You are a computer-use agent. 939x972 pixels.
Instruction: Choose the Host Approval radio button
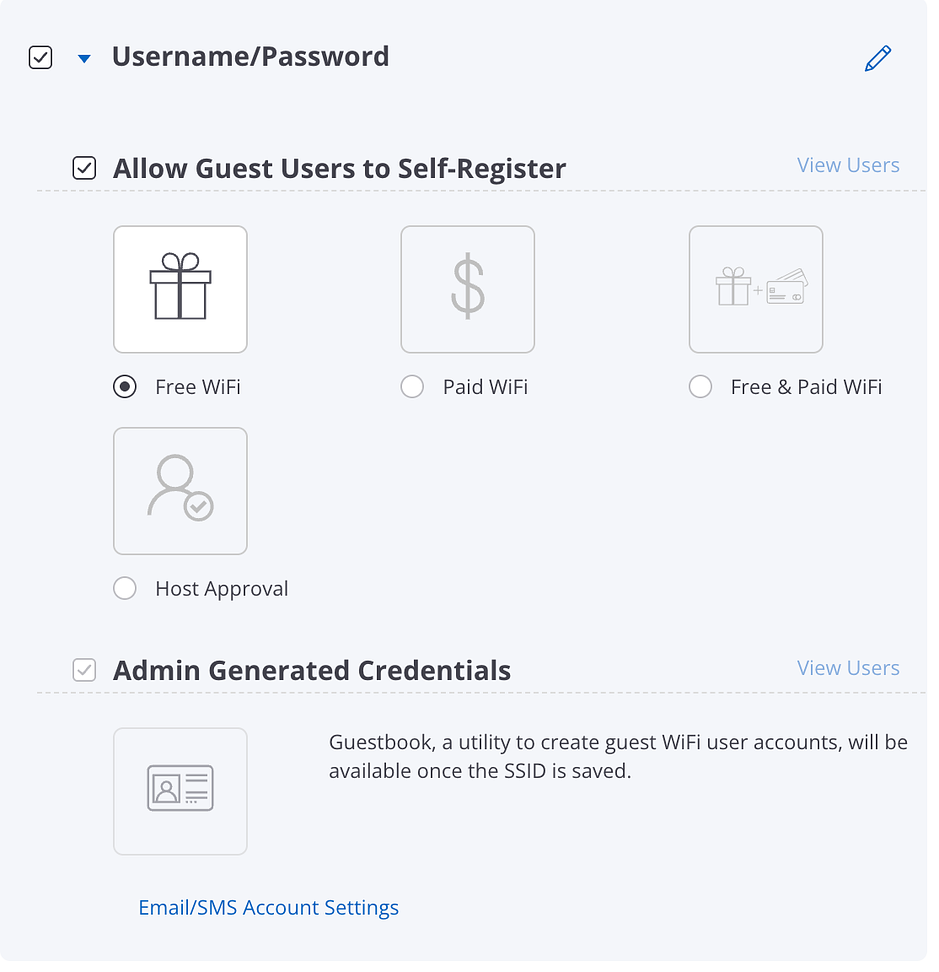(x=125, y=589)
